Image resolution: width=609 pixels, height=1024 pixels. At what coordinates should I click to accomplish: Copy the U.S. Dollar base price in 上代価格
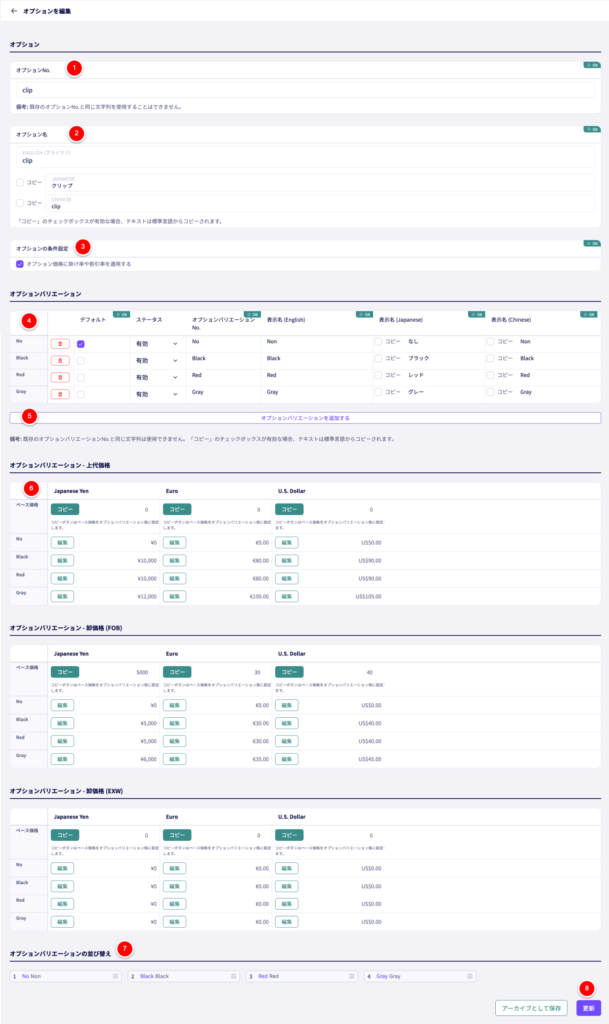(x=289, y=509)
